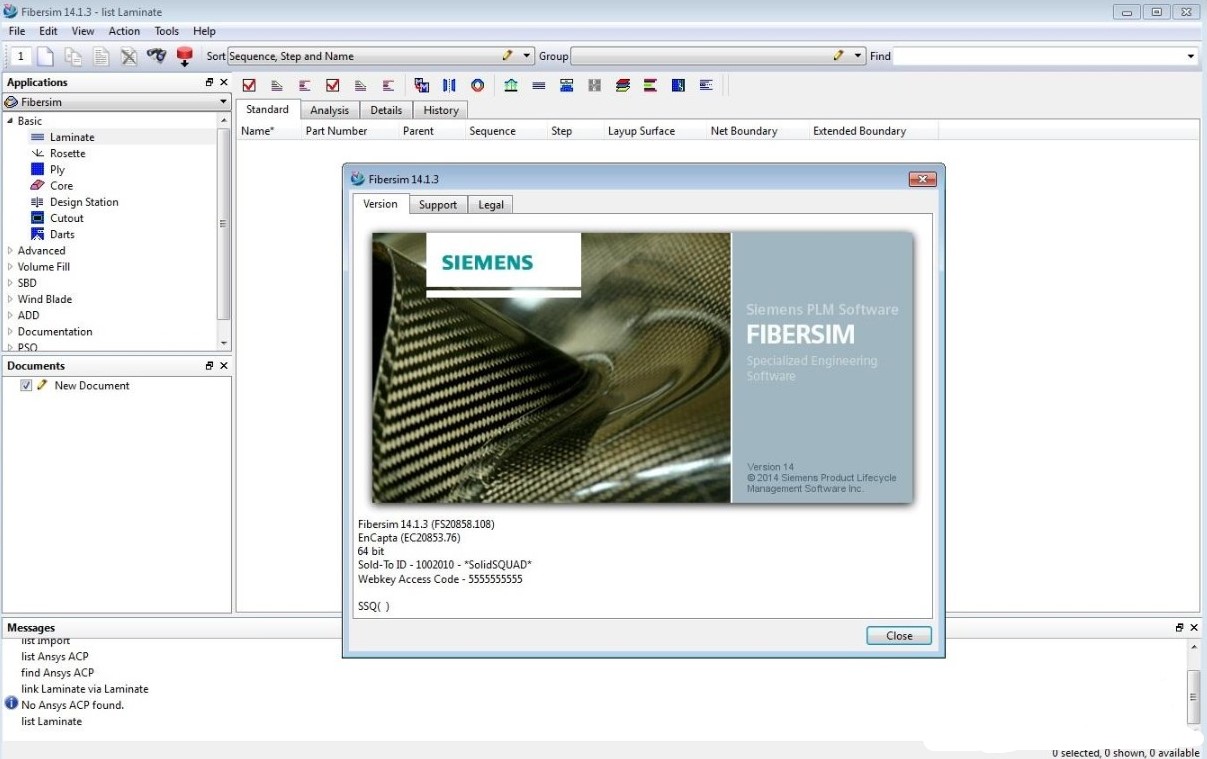Click the 'No Ansys ACP found.' message
The width and height of the screenshot is (1207, 759).
click(73, 705)
